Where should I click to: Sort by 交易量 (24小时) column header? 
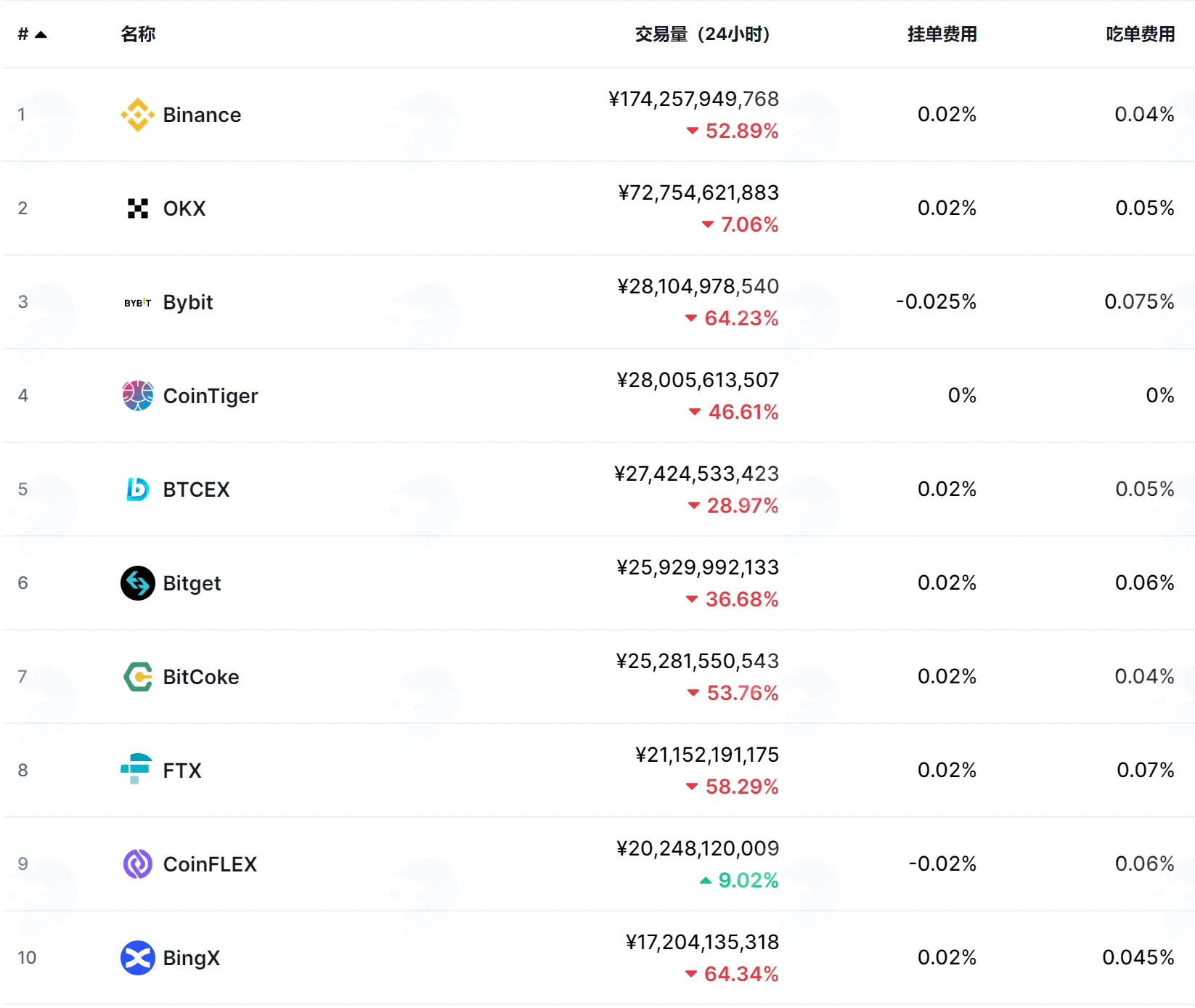702,34
